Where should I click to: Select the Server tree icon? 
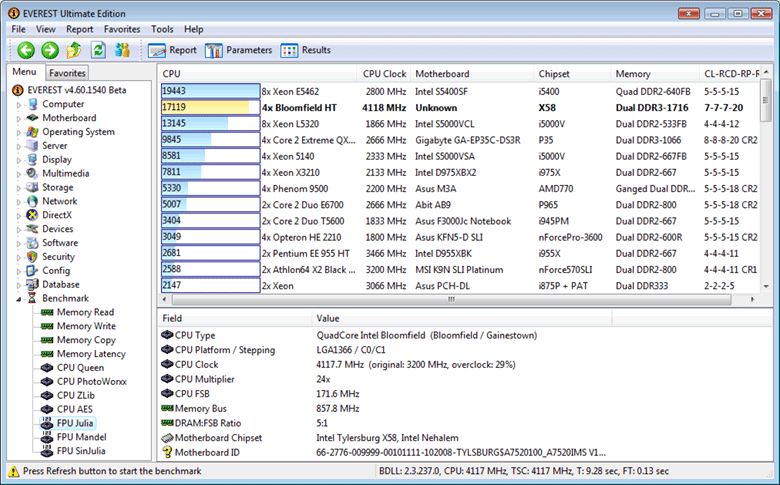click(32, 146)
